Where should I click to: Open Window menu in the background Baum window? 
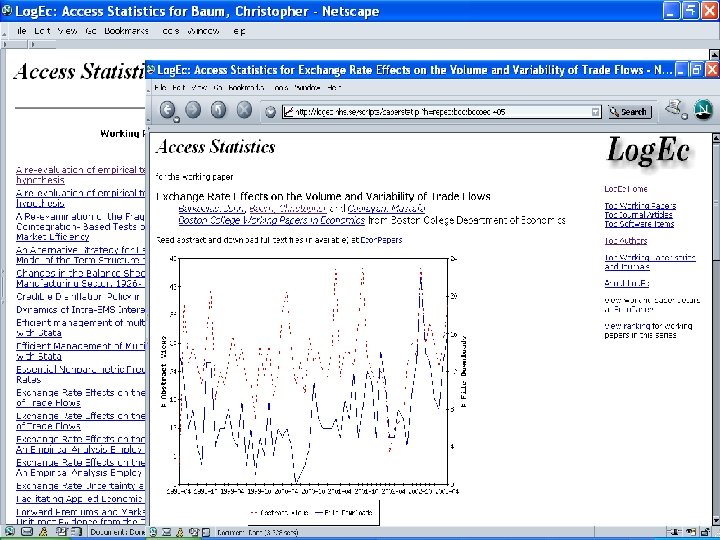pyautogui.click(x=203, y=31)
